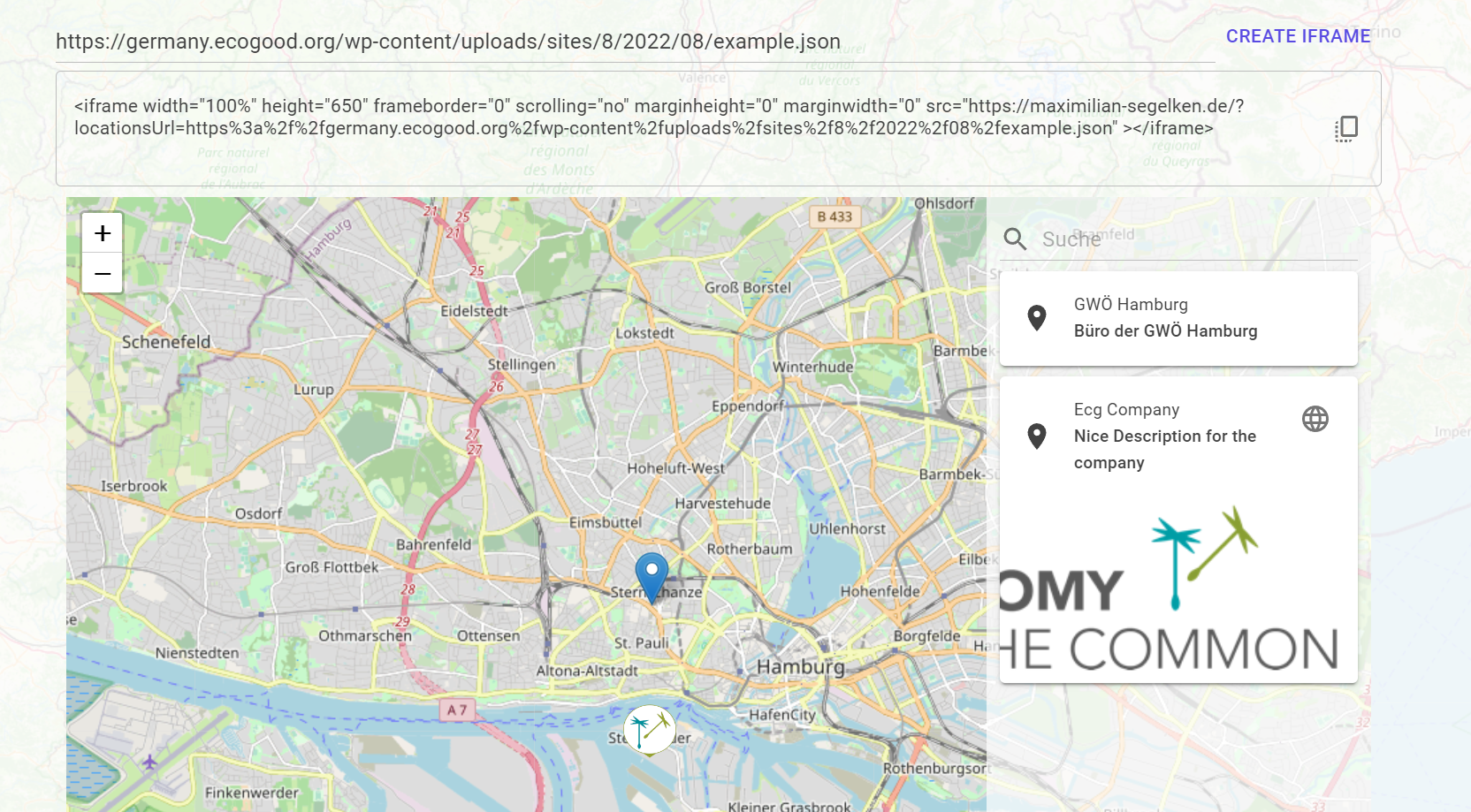Image resolution: width=1471 pixels, height=812 pixels.
Task: Zoom out with the minus map control
Action: tap(102, 274)
